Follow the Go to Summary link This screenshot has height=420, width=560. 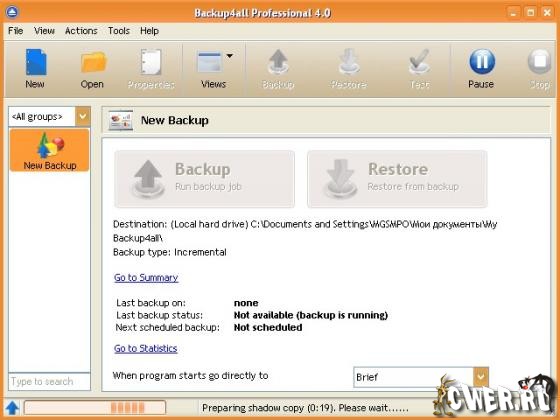click(146, 278)
